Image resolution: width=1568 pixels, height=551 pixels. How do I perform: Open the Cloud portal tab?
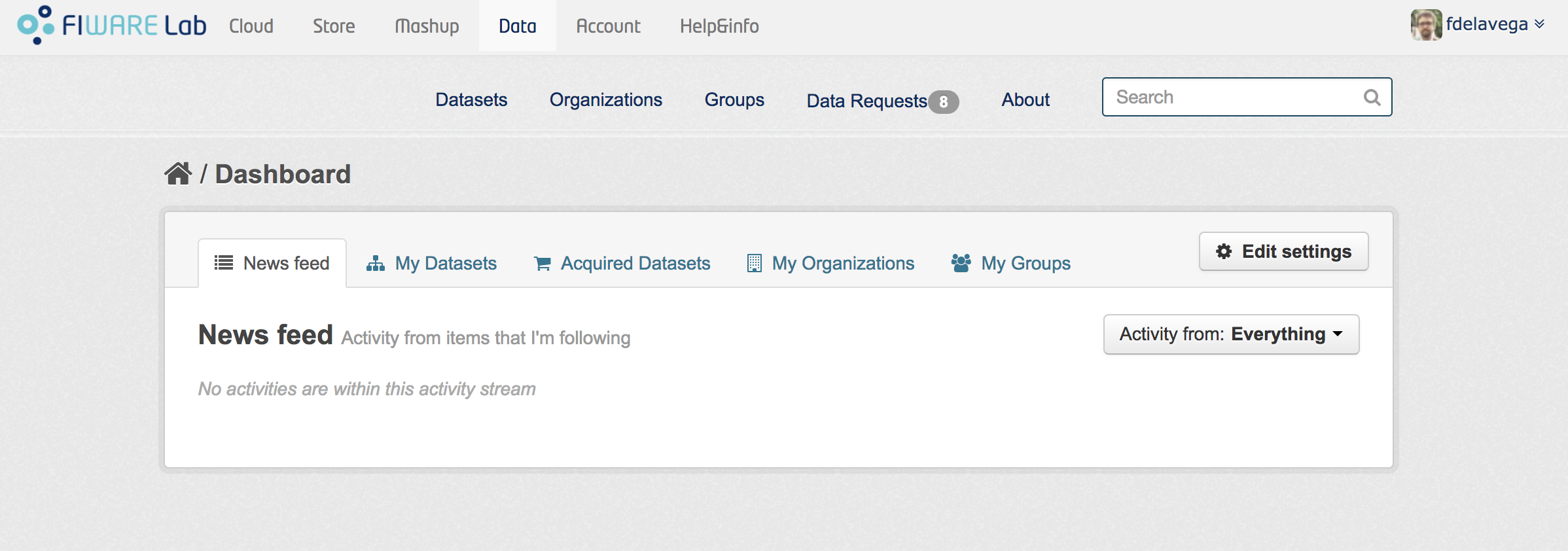tap(251, 26)
